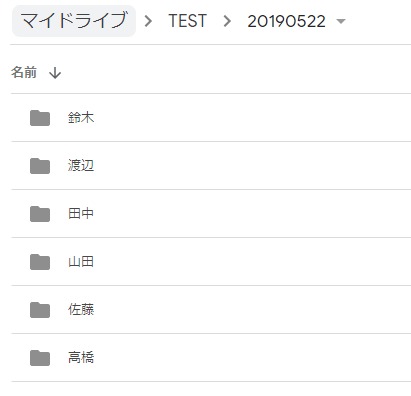Toggle the sort direction arrow next to 名前
This screenshot has height=396, width=411.
pos(55,73)
